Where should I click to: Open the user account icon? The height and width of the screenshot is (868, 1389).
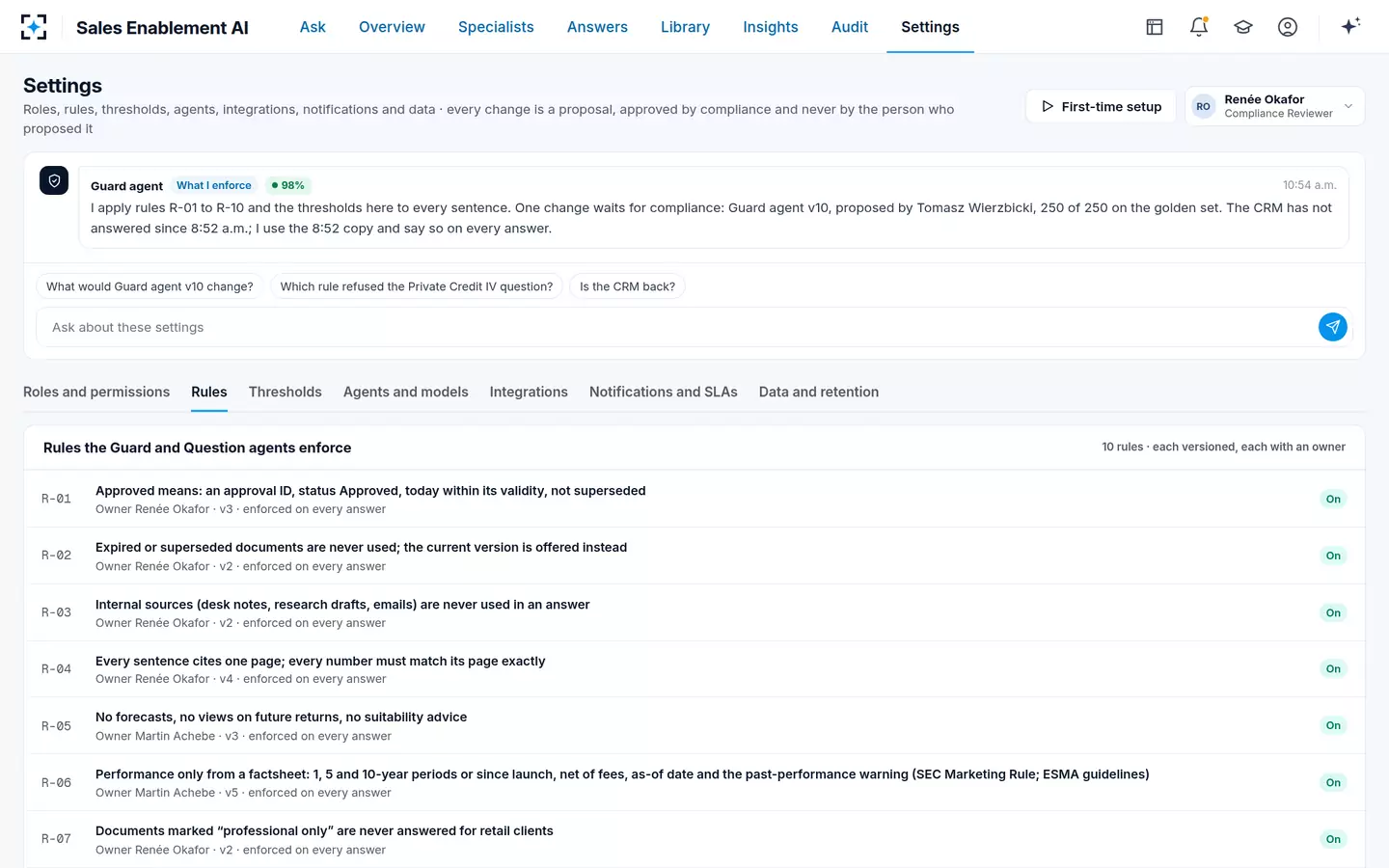[x=1288, y=27]
